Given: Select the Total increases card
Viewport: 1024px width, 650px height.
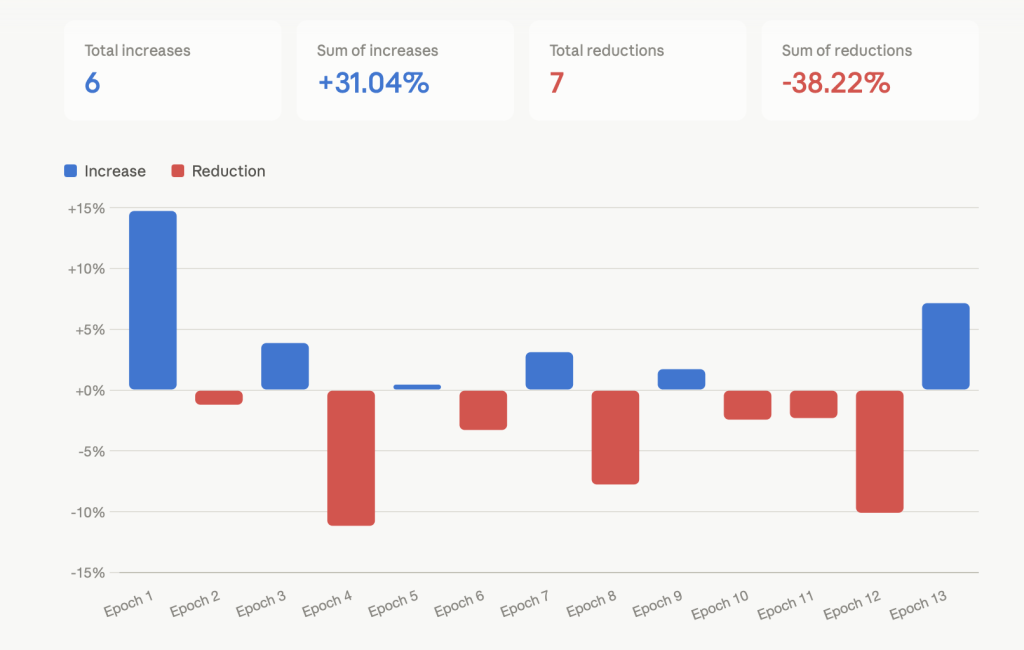Looking at the screenshot, I should (x=172, y=70).
